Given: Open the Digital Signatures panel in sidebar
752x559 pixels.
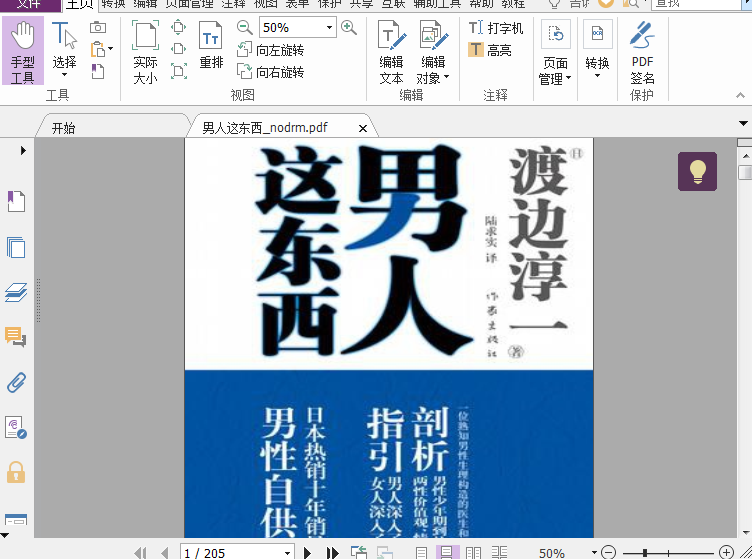Looking at the screenshot, I should [16, 427].
